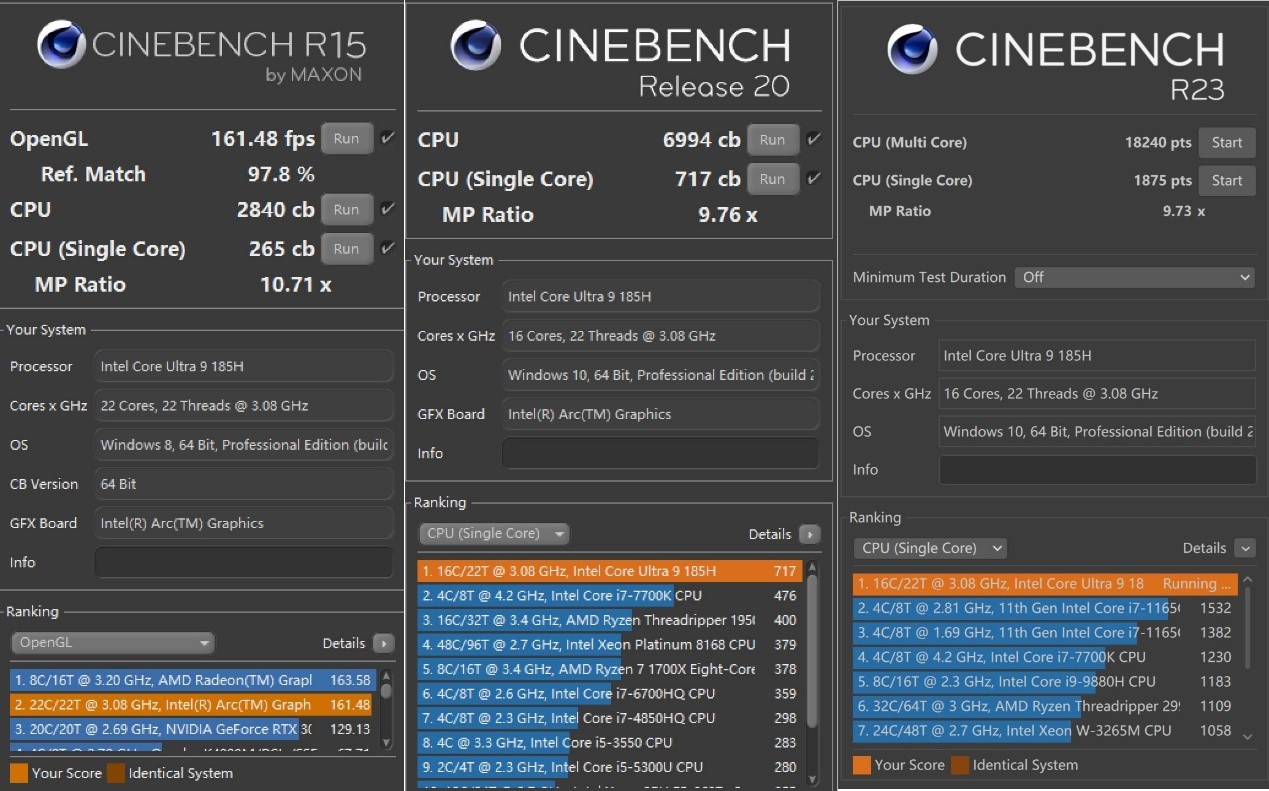Run CPU (Single Core) benchmark in R15

click(347, 249)
